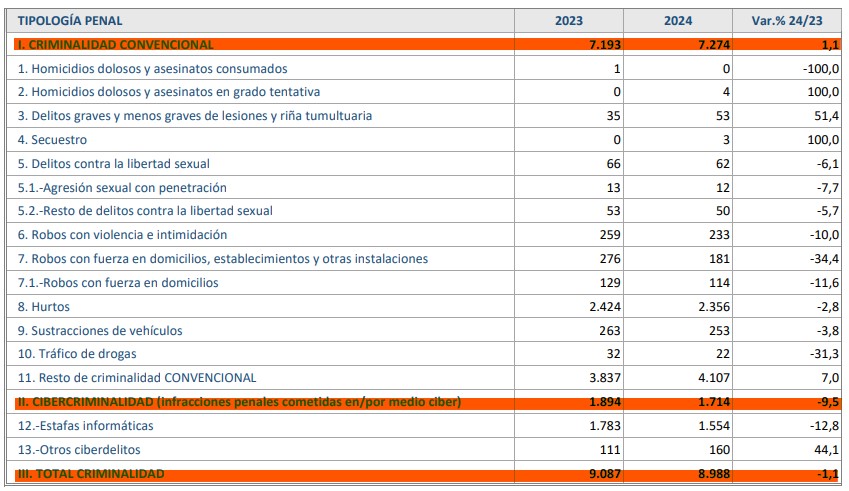
Task: Click the 4.107 value for 2024
Action: coord(711,378)
